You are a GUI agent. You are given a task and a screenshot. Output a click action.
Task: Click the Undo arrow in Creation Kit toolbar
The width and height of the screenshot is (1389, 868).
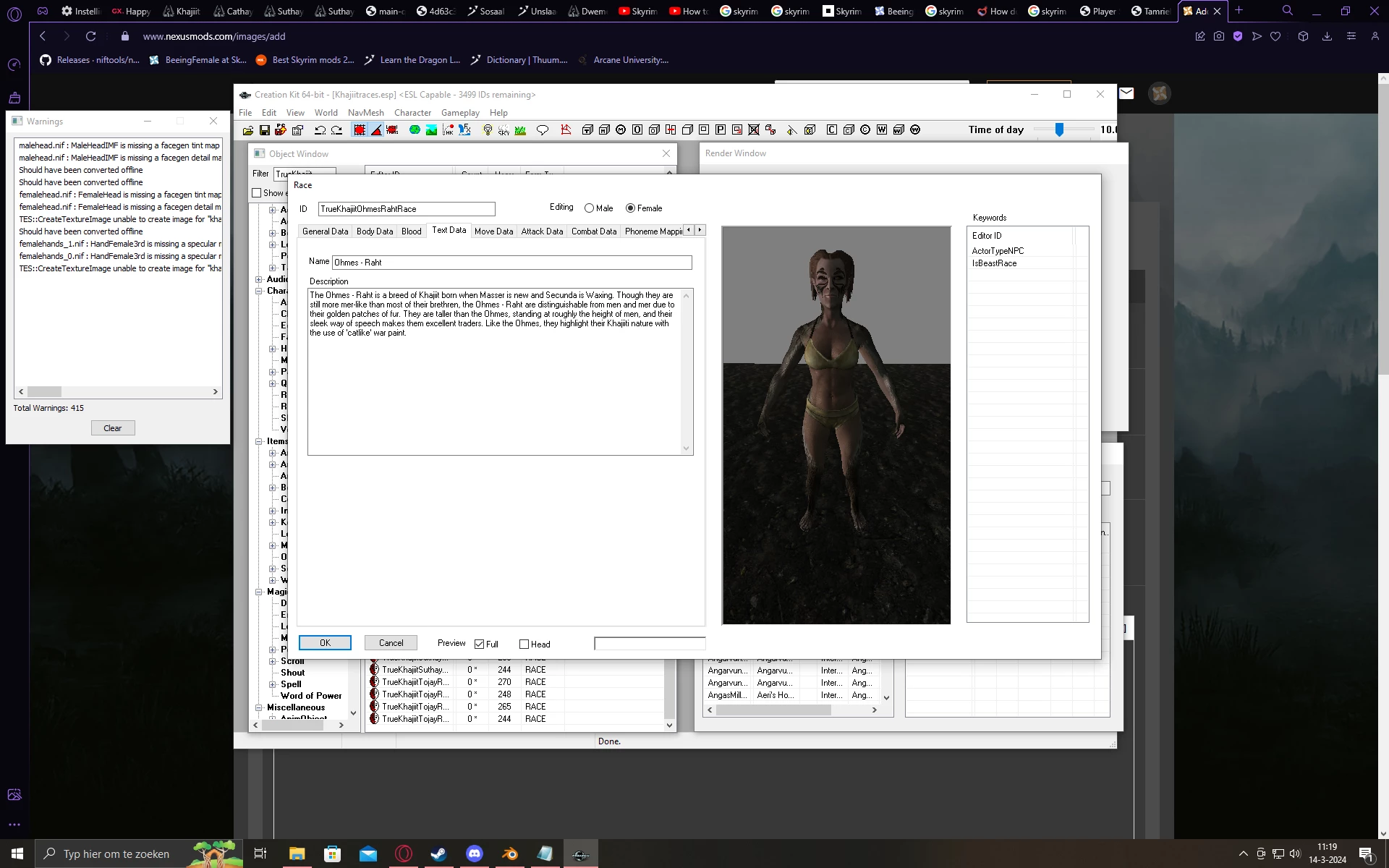[x=320, y=130]
